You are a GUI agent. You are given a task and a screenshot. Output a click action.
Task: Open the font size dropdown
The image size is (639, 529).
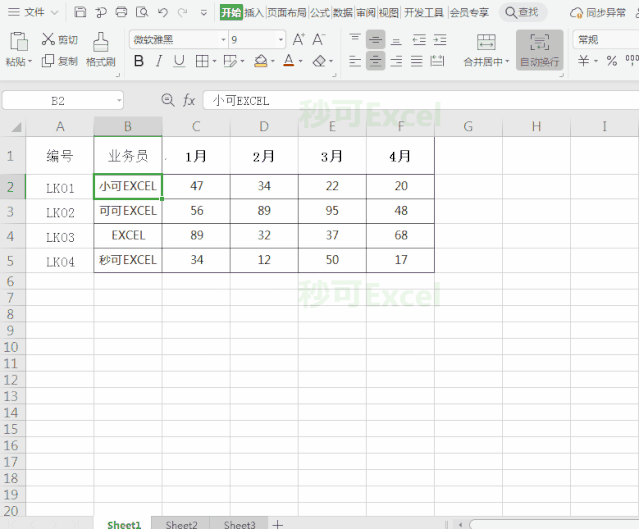(x=281, y=40)
